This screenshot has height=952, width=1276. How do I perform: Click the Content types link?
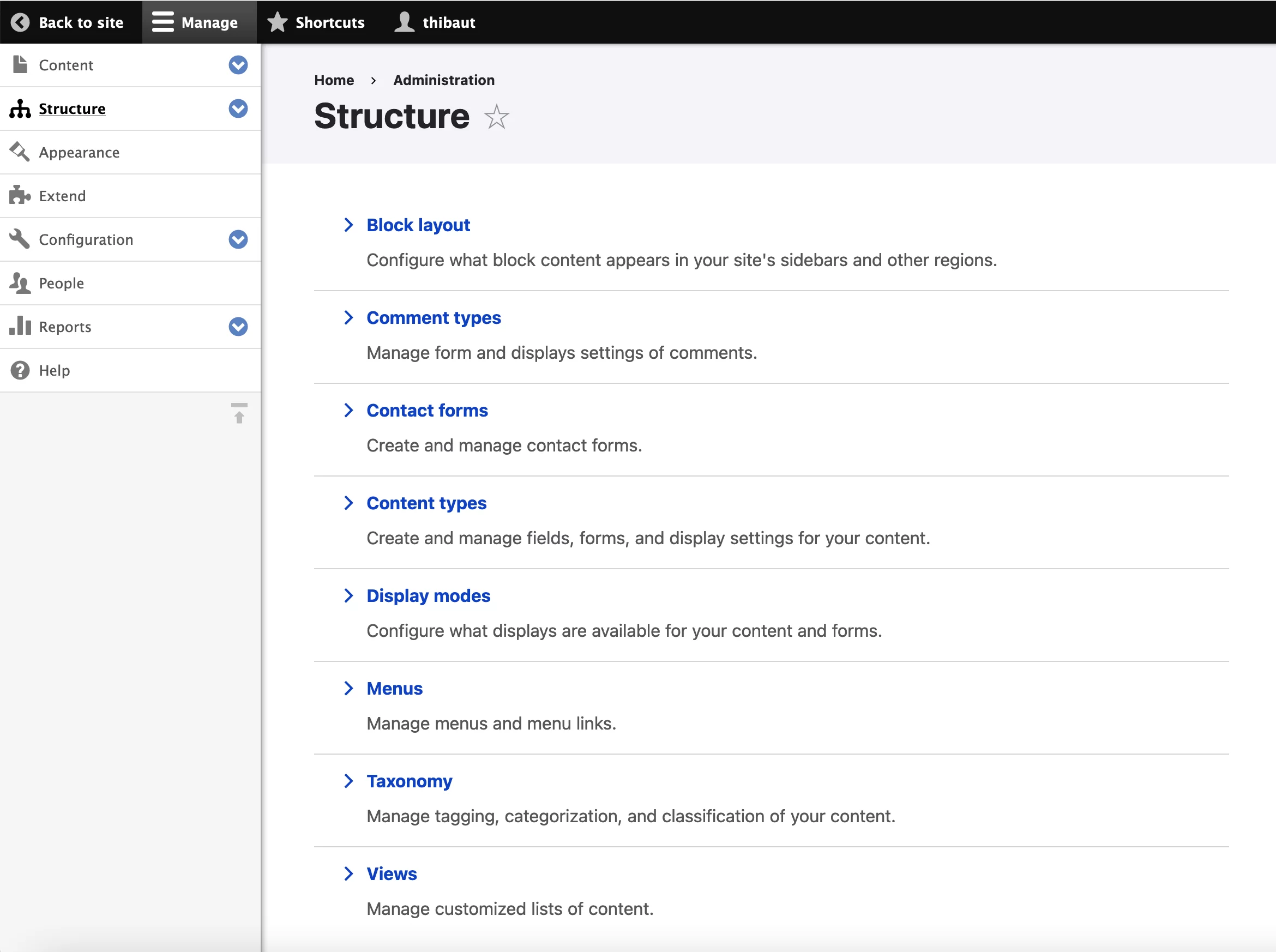[427, 503]
